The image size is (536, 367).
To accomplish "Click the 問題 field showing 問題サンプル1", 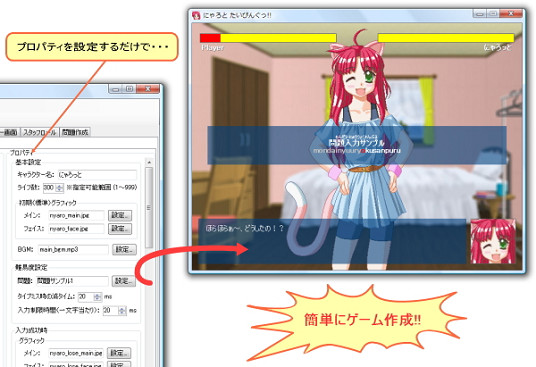I will coord(72,281).
